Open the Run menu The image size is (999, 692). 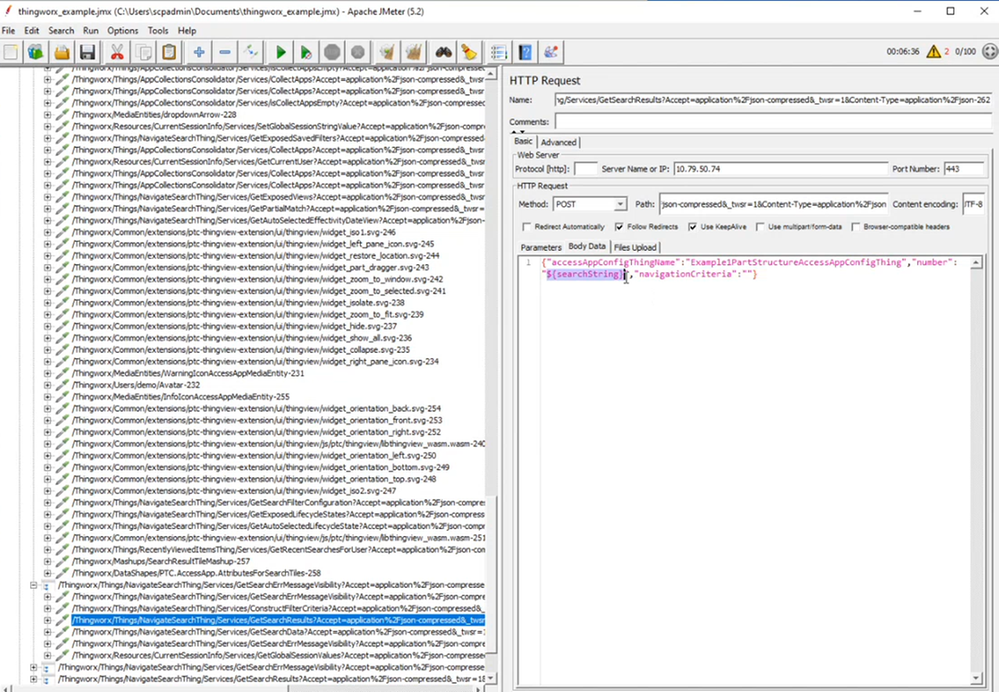91,31
